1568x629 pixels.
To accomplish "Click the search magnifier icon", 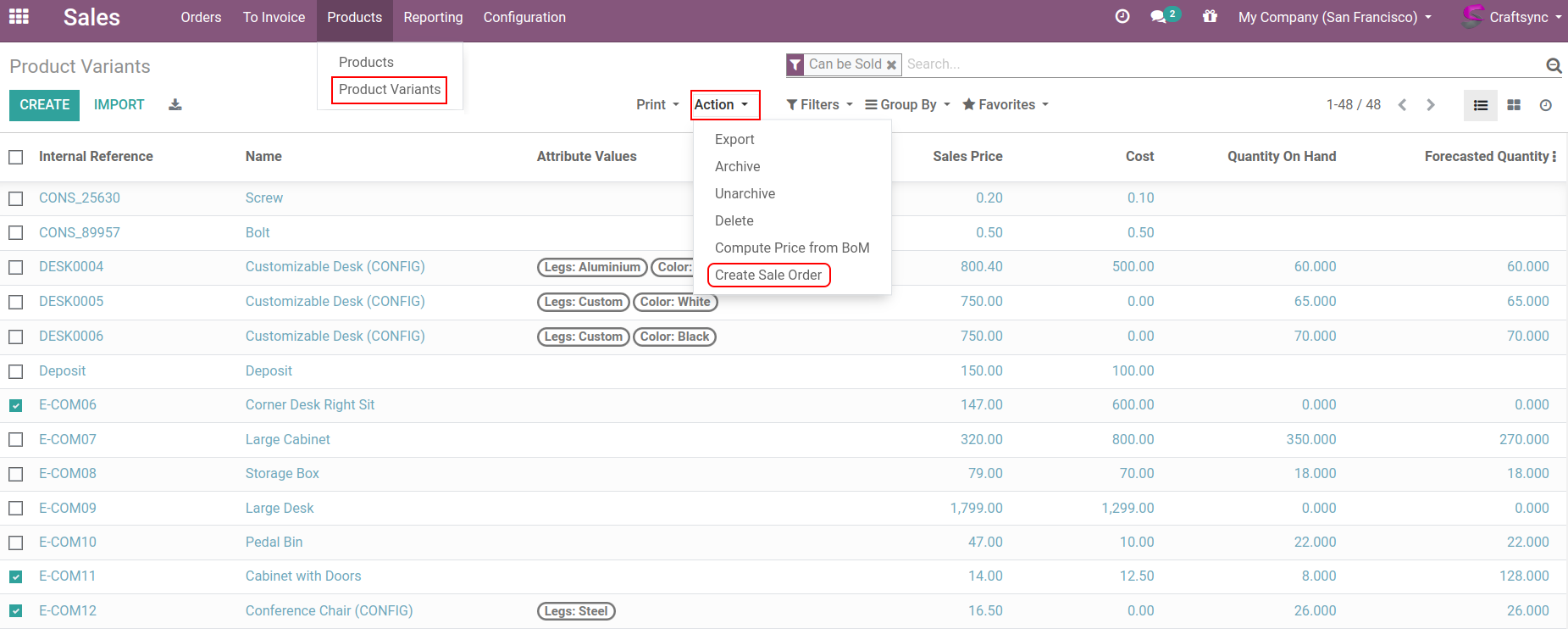I will [1554, 65].
